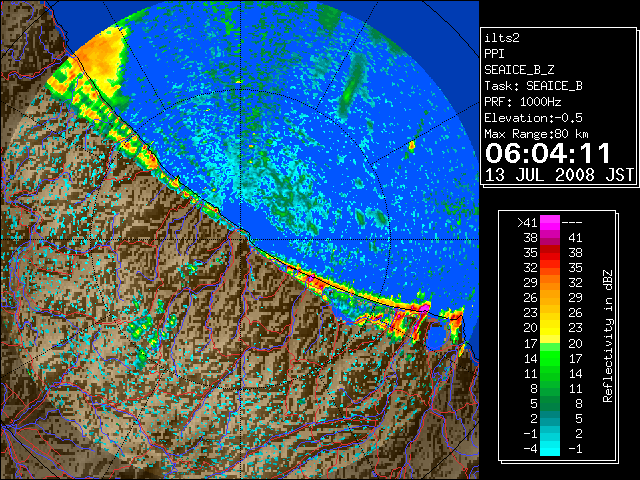The image size is (640, 480).
Task: Click the dark red 35–38 legend swatch
Action: pyautogui.click(x=550, y=252)
